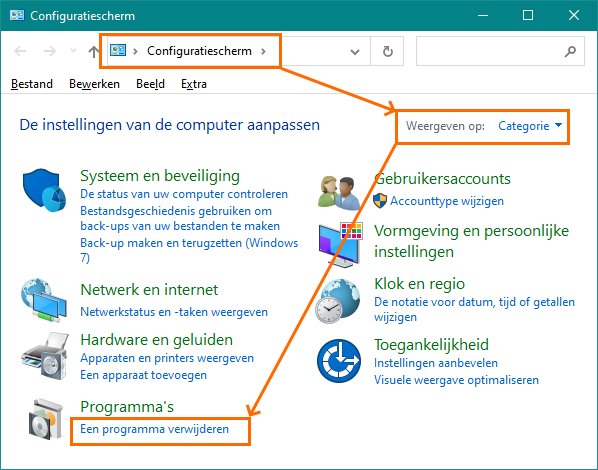
Task: Open Back-up maken en terugzetten (Windows 7)
Action: tap(189, 250)
